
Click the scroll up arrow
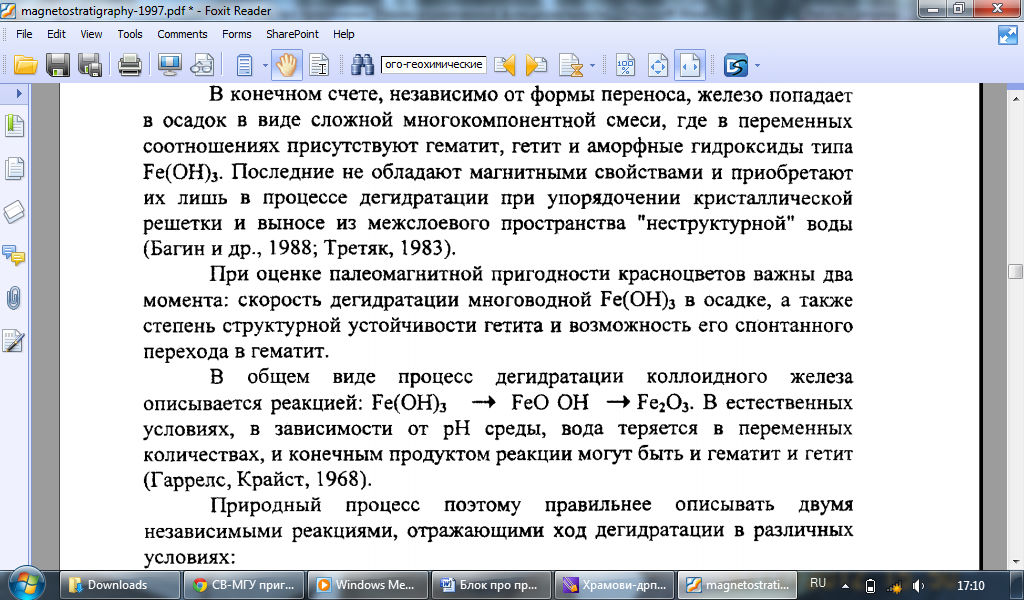pos(1016,99)
